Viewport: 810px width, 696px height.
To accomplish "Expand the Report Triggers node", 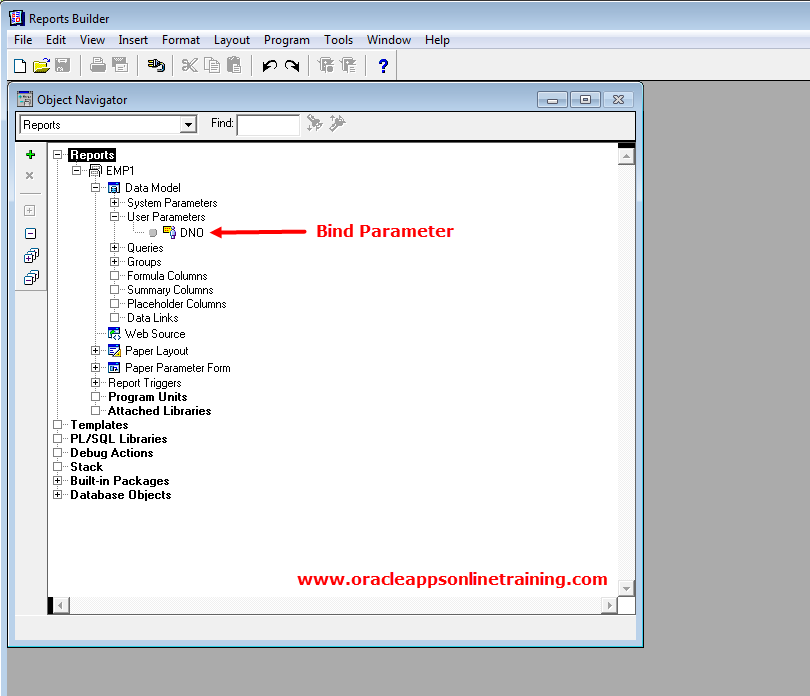I will [x=96, y=382].
